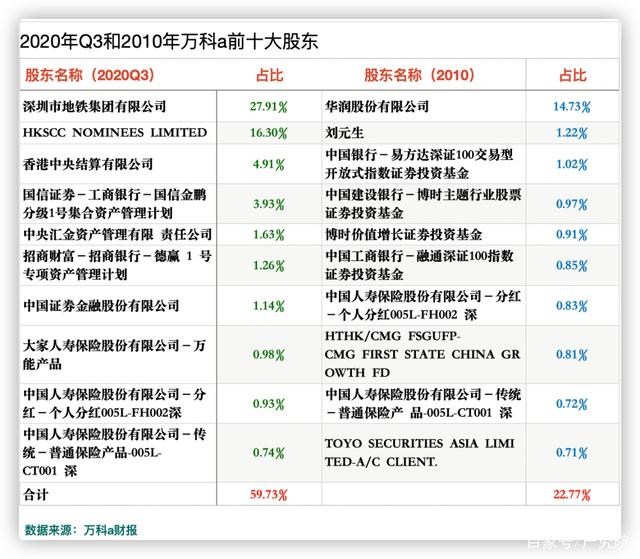
Task: Select the 0.98% percentage
Action: click(269, 355)
